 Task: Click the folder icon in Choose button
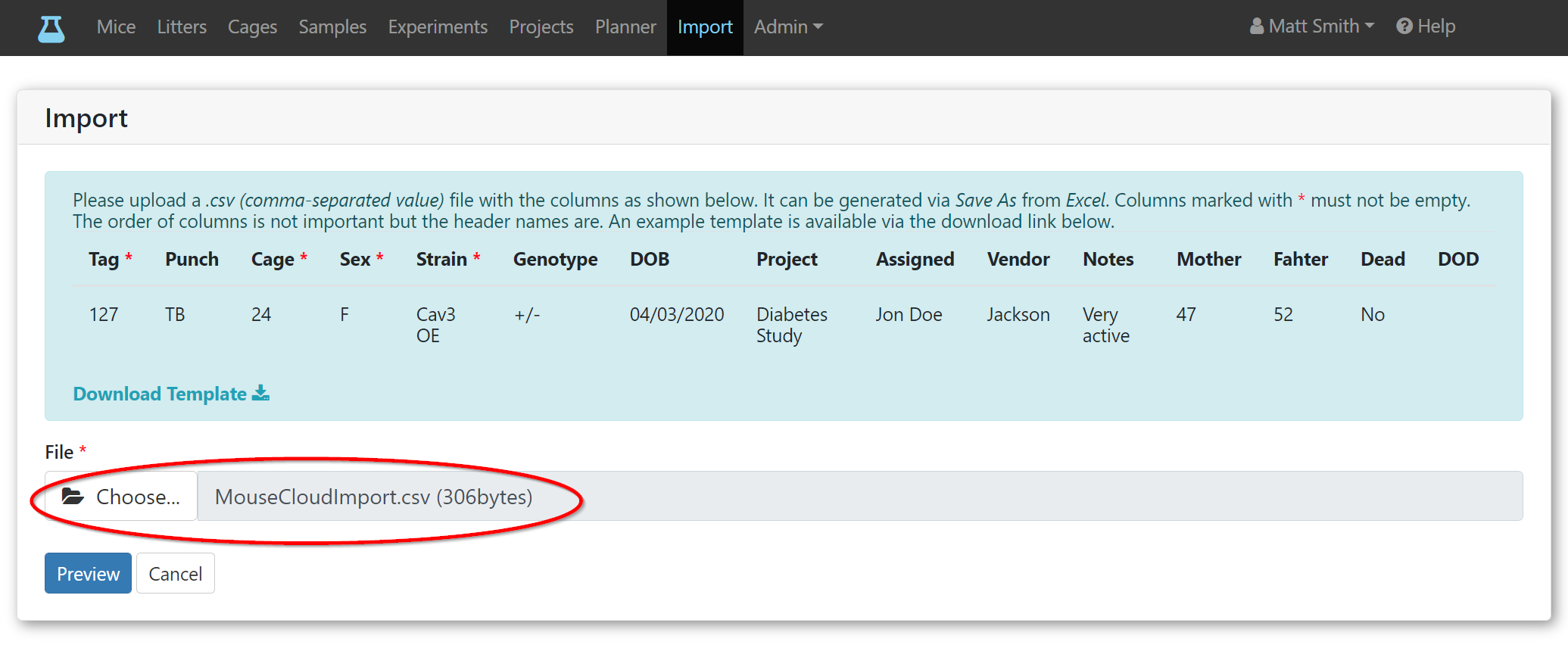73,497
